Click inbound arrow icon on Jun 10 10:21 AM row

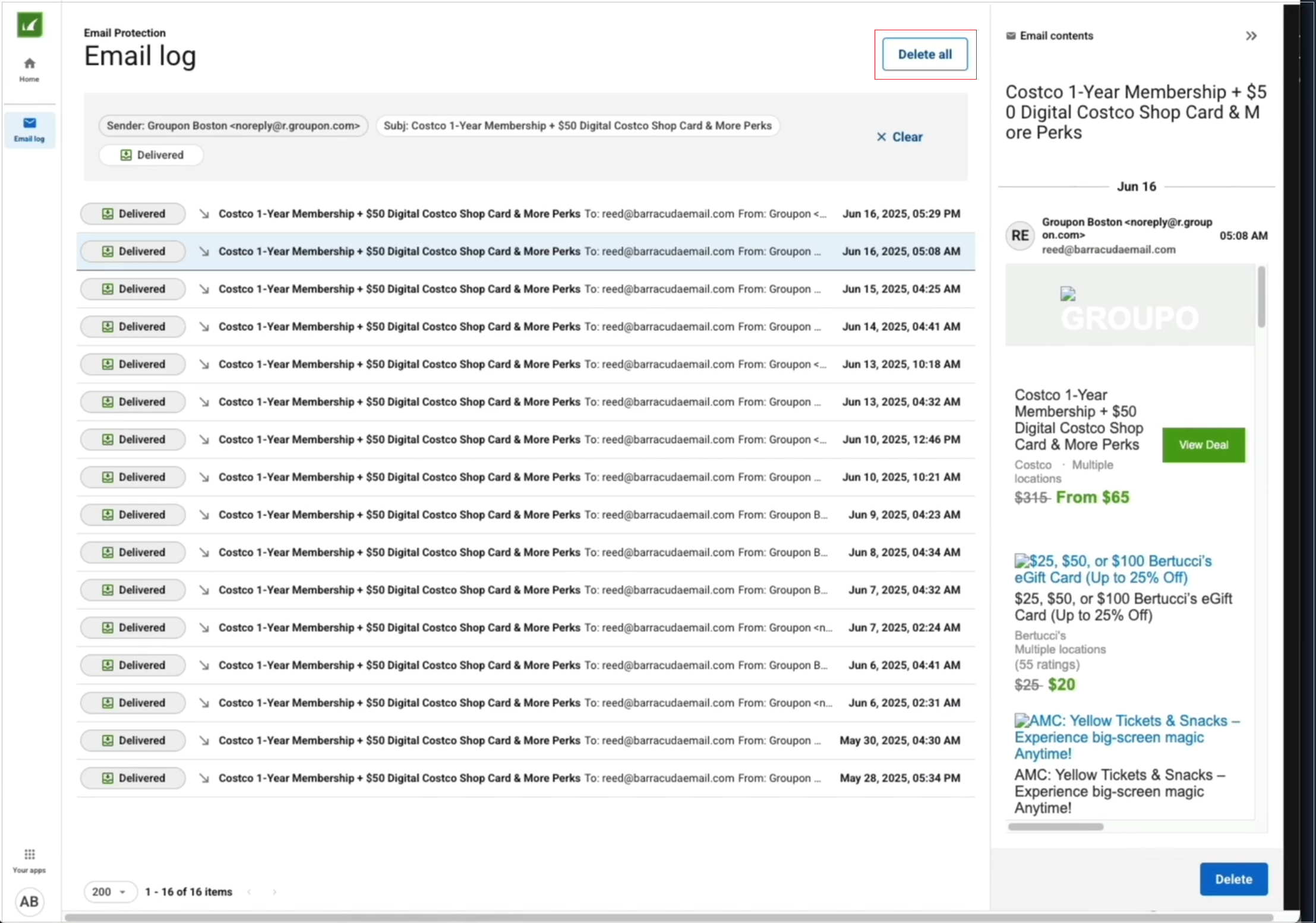coord(204,477)
